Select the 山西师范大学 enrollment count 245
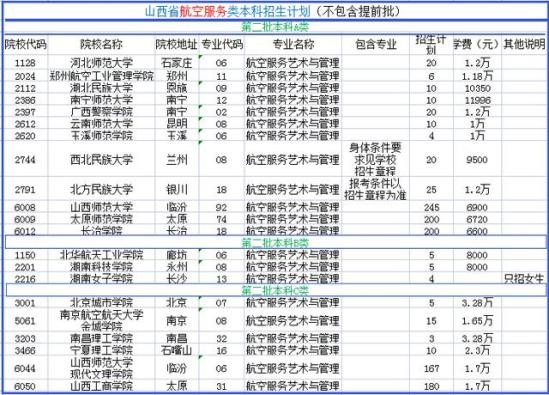The width and height of the screenshot is (549, 395). [x=431, y=207]
